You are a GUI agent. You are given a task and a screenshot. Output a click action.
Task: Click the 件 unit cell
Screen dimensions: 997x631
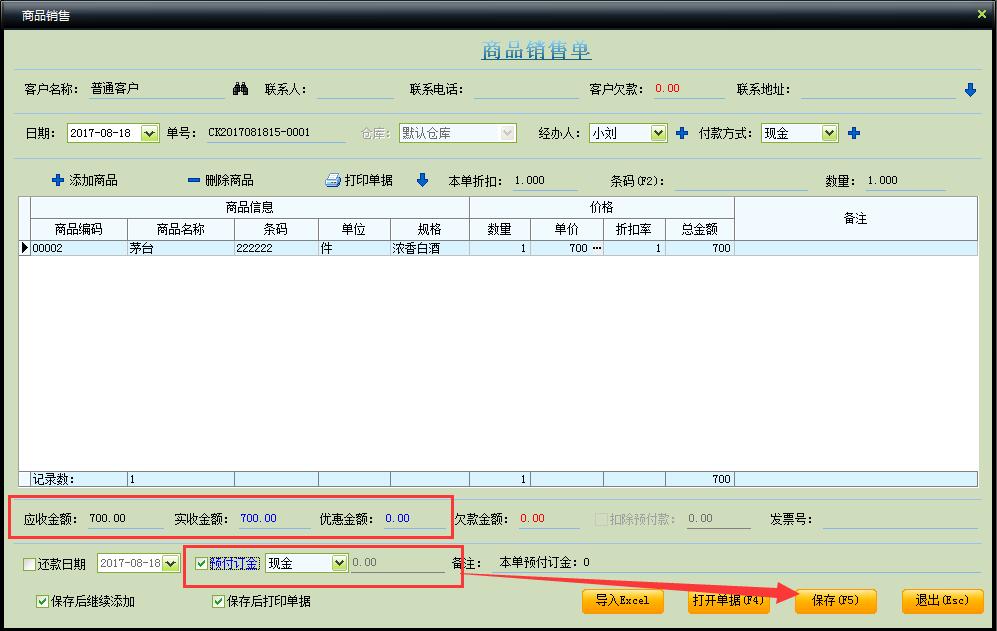point(354,248)
